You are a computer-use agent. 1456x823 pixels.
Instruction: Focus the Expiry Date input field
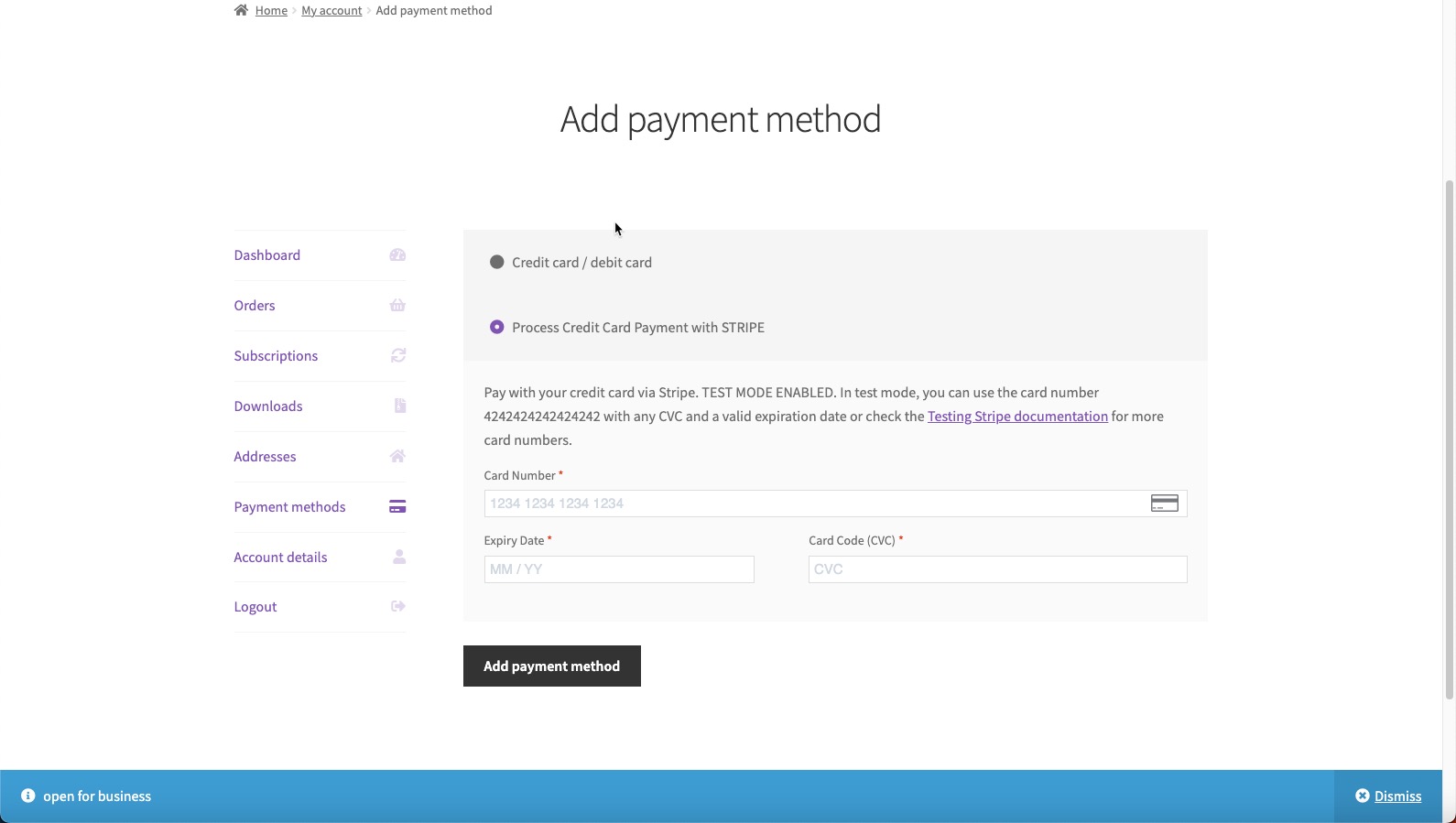tap(619, 569)
